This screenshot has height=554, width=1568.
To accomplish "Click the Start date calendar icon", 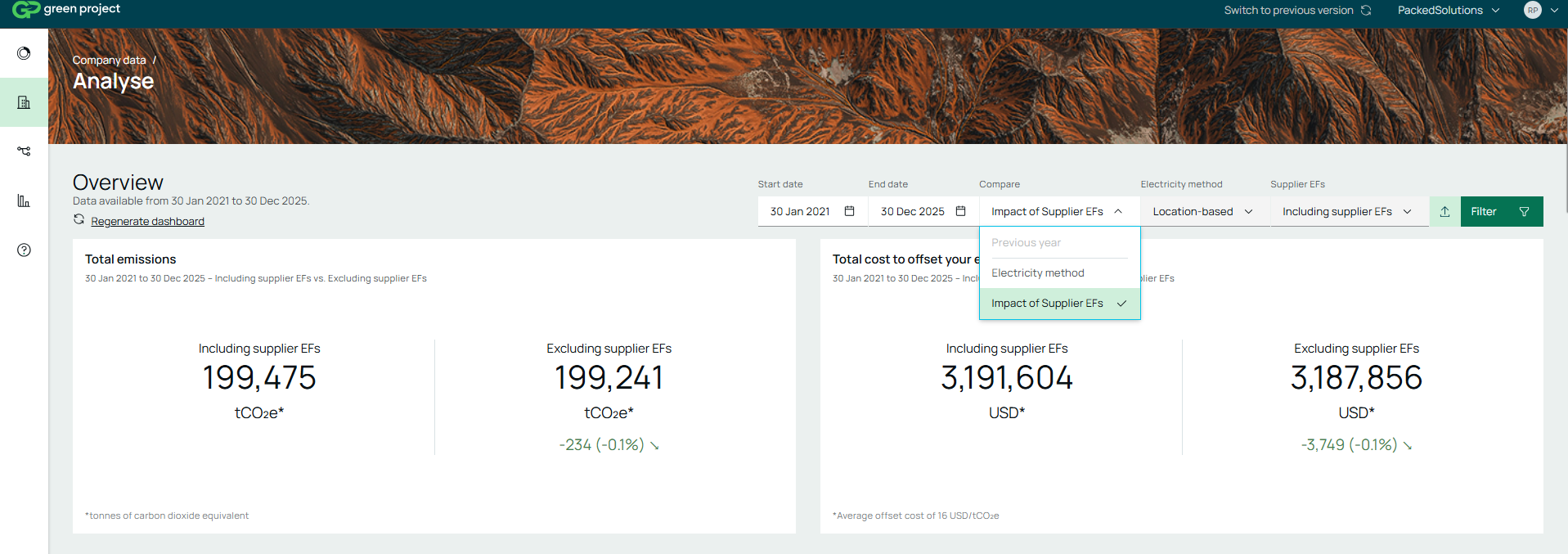I will [849, 211].
